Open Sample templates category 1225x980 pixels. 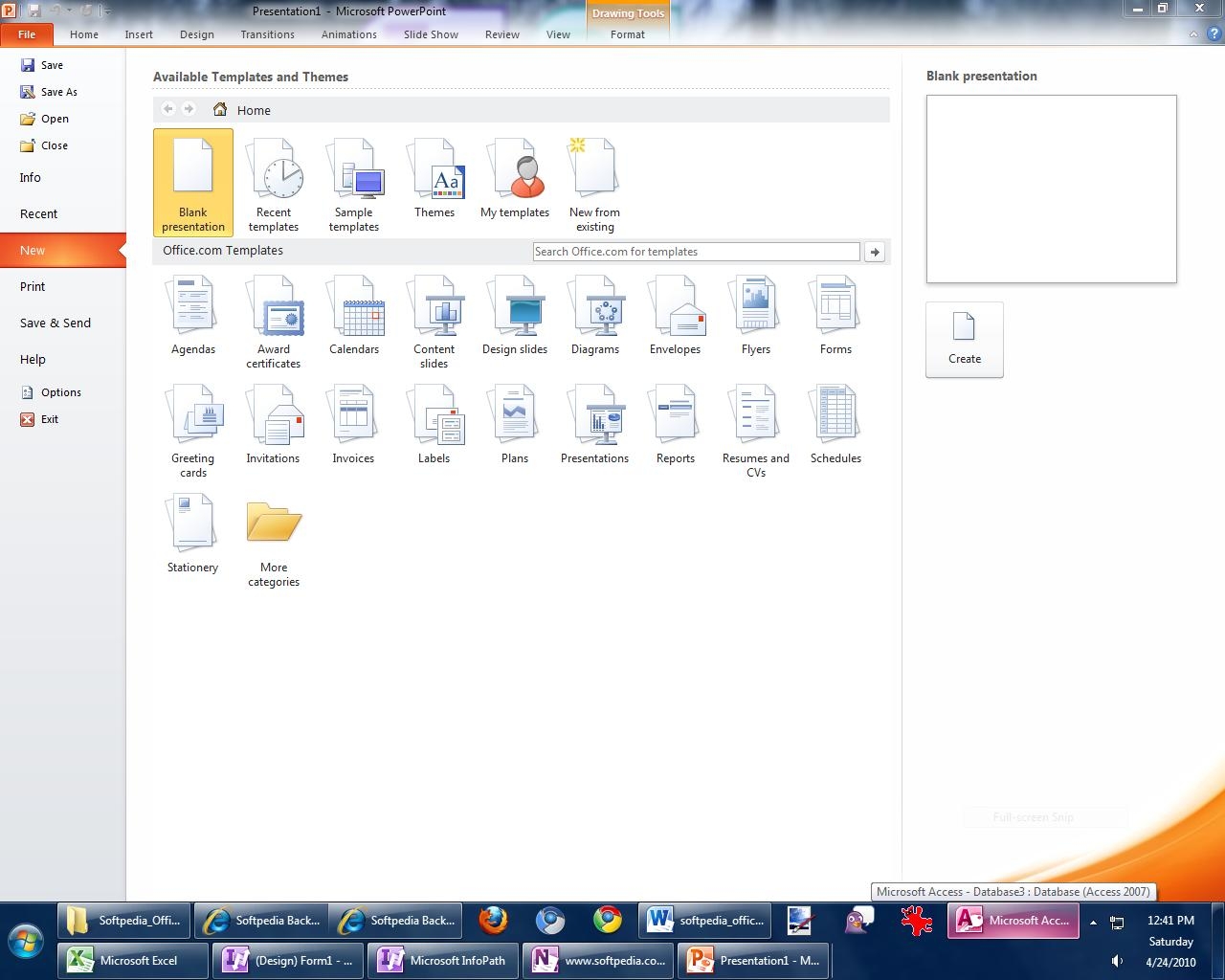(x=354, y=184)
